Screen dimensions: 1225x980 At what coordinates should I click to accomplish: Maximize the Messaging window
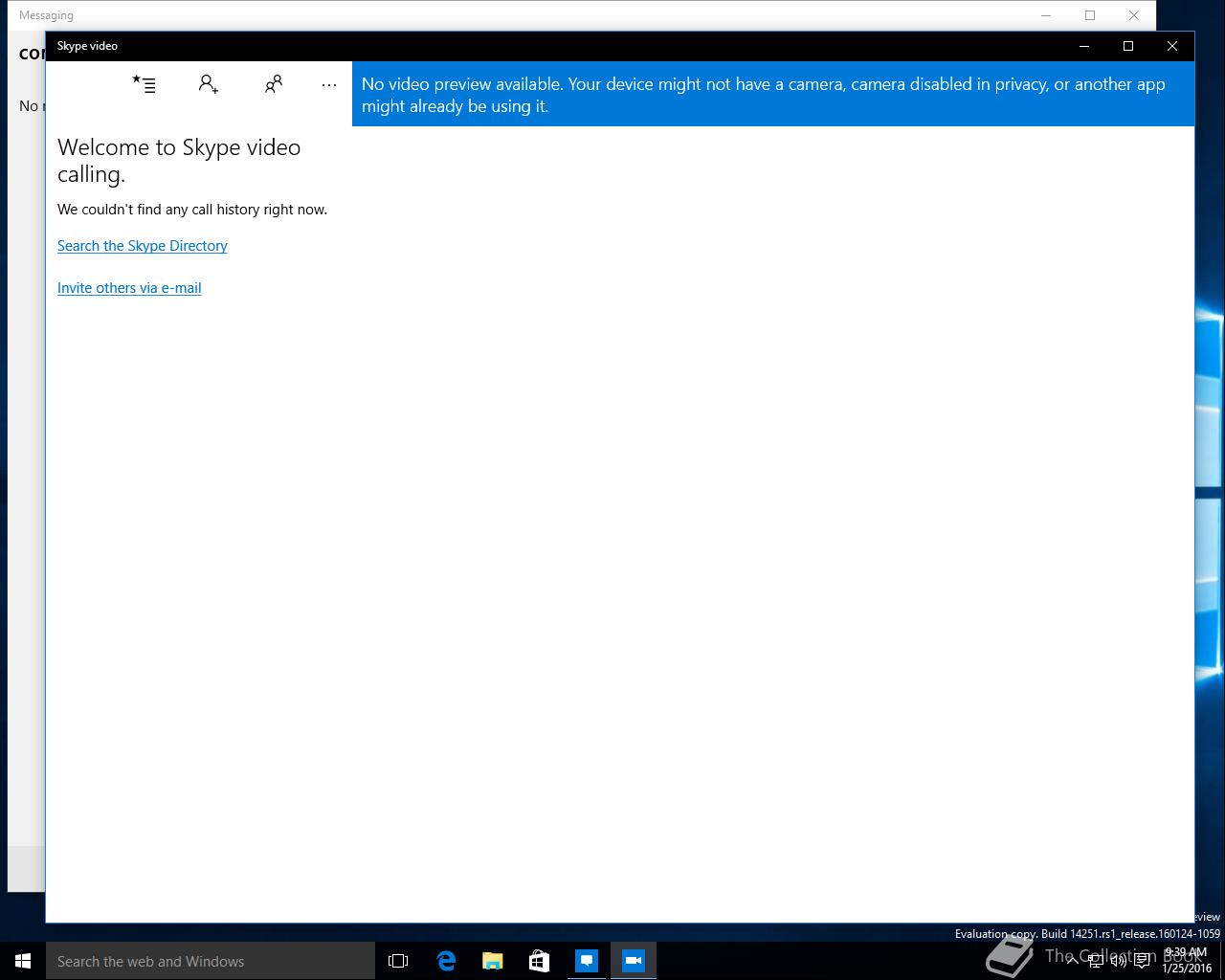pos(1090,15)
